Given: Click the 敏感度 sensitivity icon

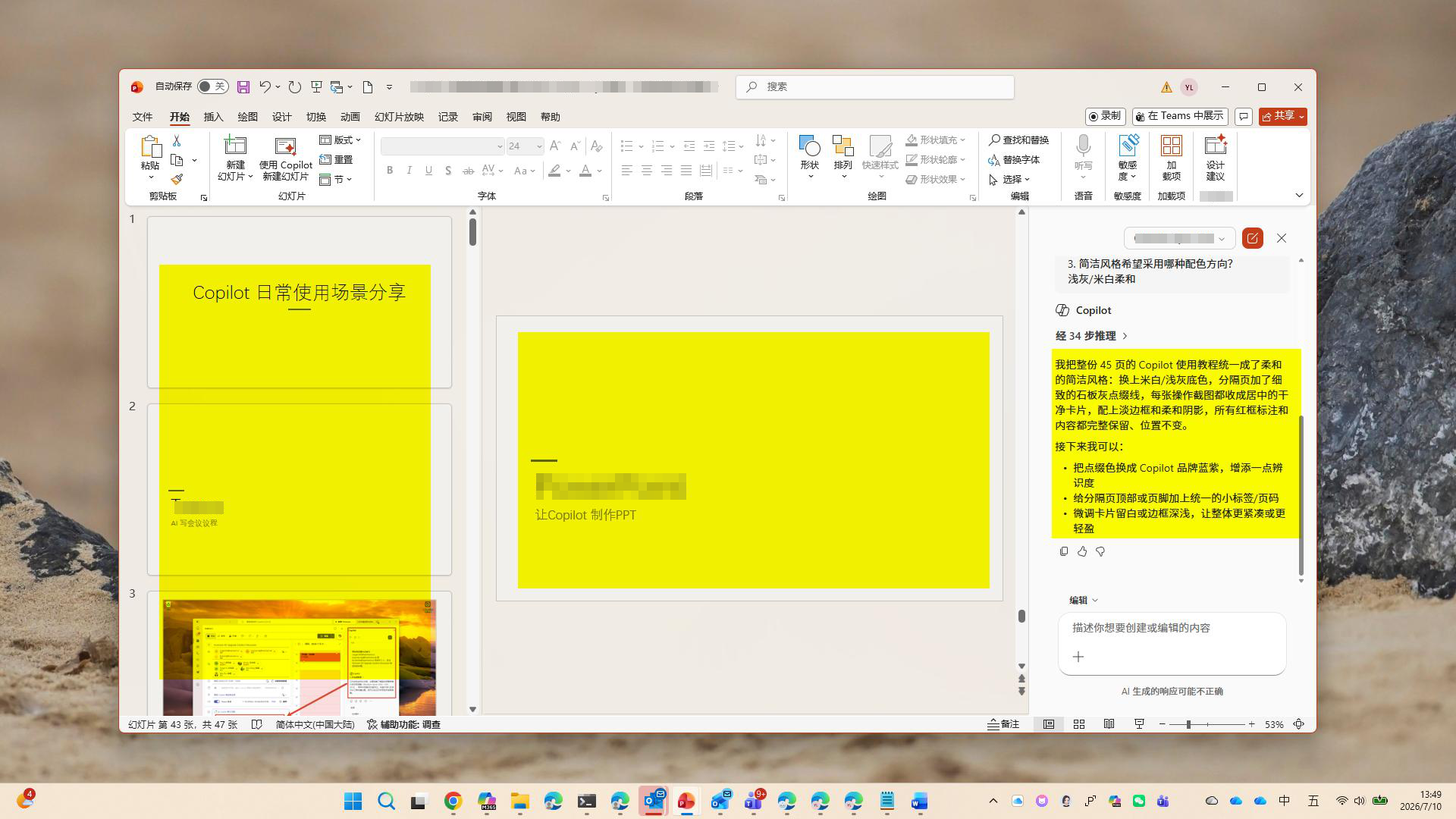Looking at the screenshot, I should point(1128,146).
